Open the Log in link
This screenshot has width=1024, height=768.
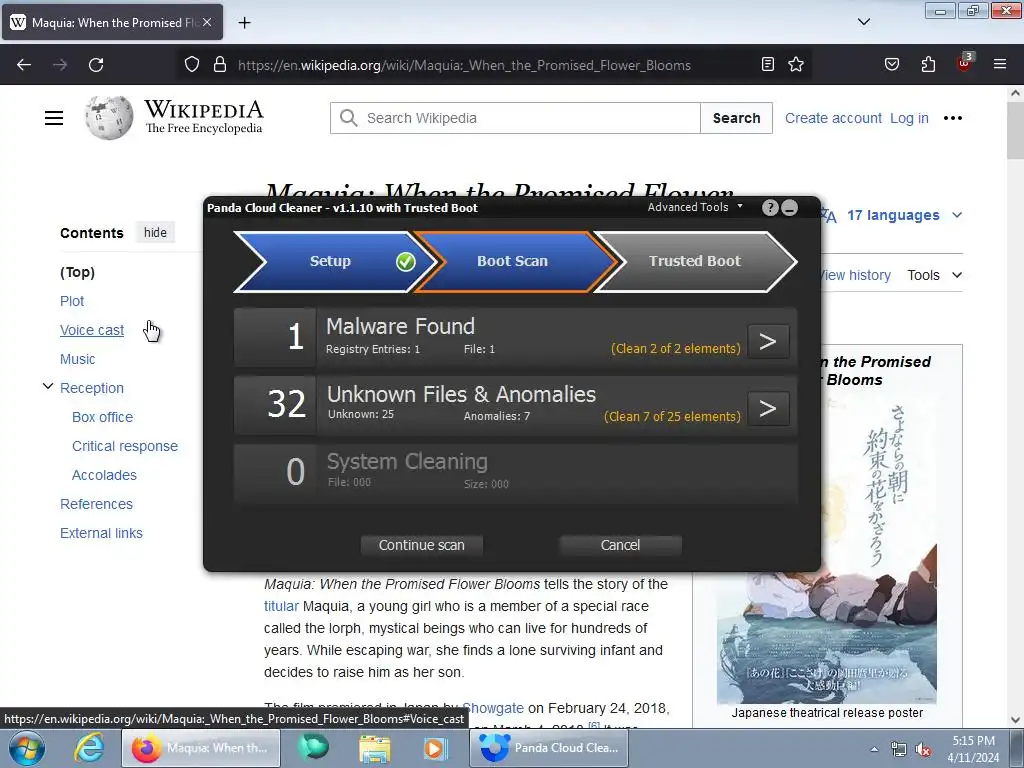click(909, 118)
